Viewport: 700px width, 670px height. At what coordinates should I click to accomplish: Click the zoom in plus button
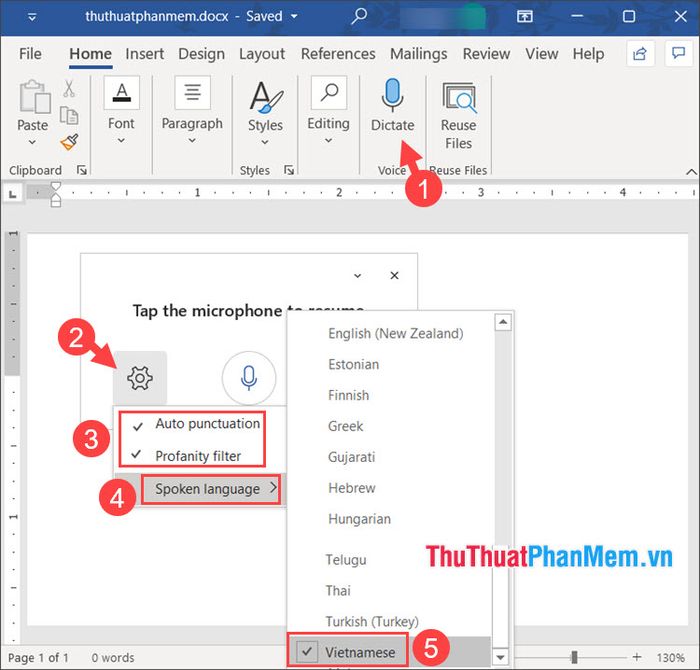[637, 657]
